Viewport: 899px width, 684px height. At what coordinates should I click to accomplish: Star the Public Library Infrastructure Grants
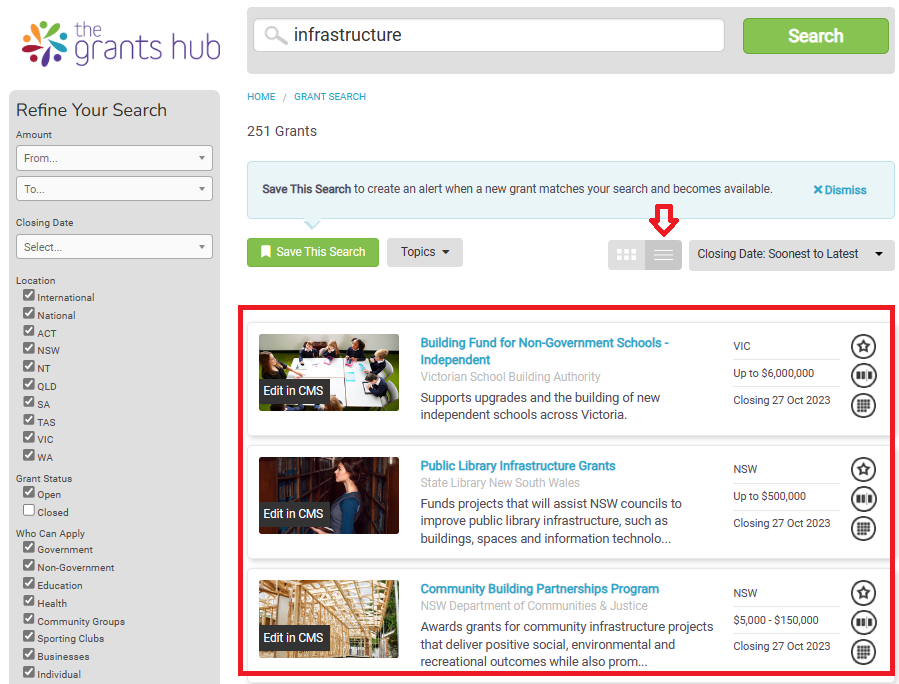pyautogui.click(x=863, y=469)
